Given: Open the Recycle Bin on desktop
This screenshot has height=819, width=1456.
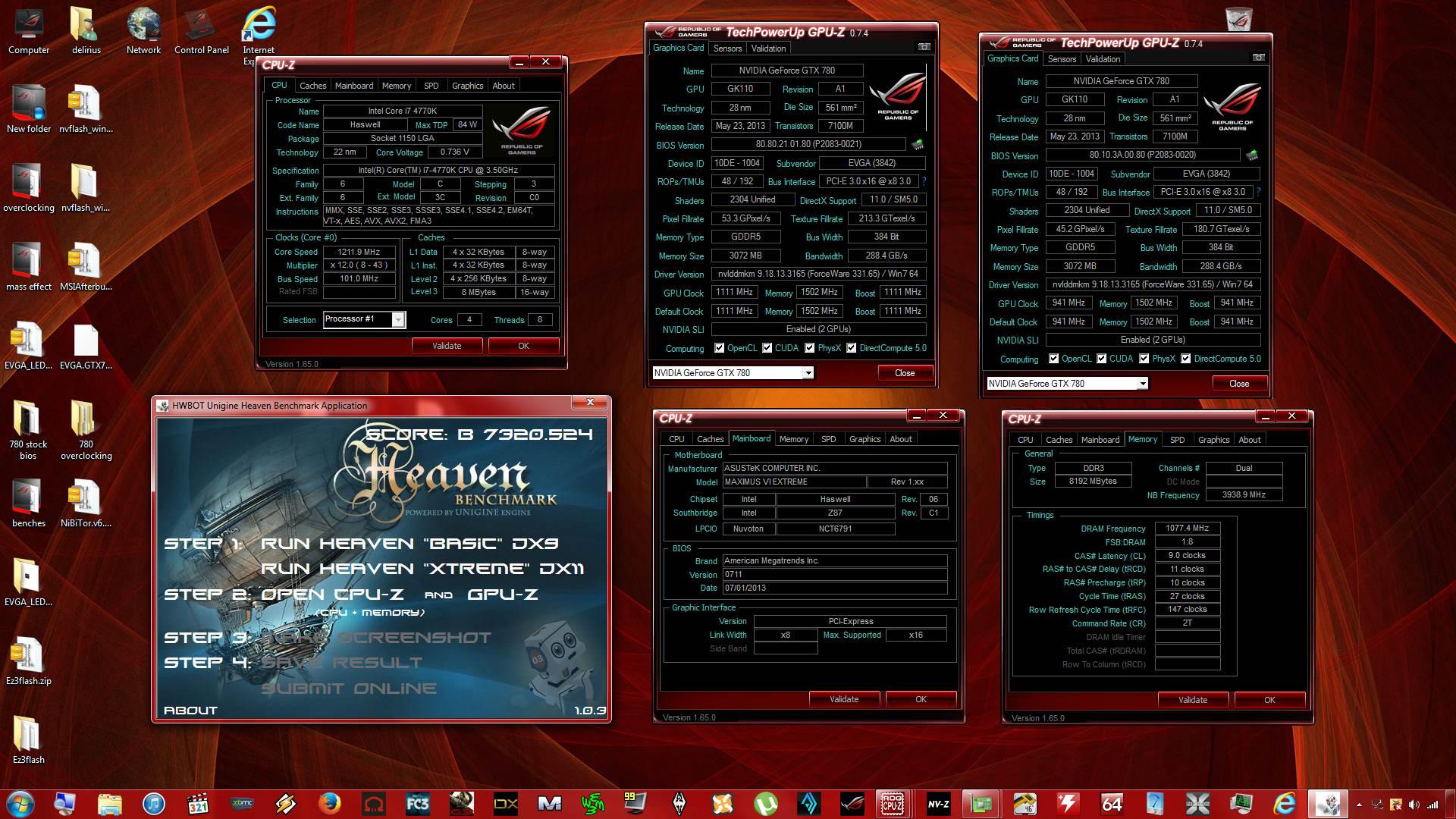Looking at the screenshot, I should coord(1238,19).
